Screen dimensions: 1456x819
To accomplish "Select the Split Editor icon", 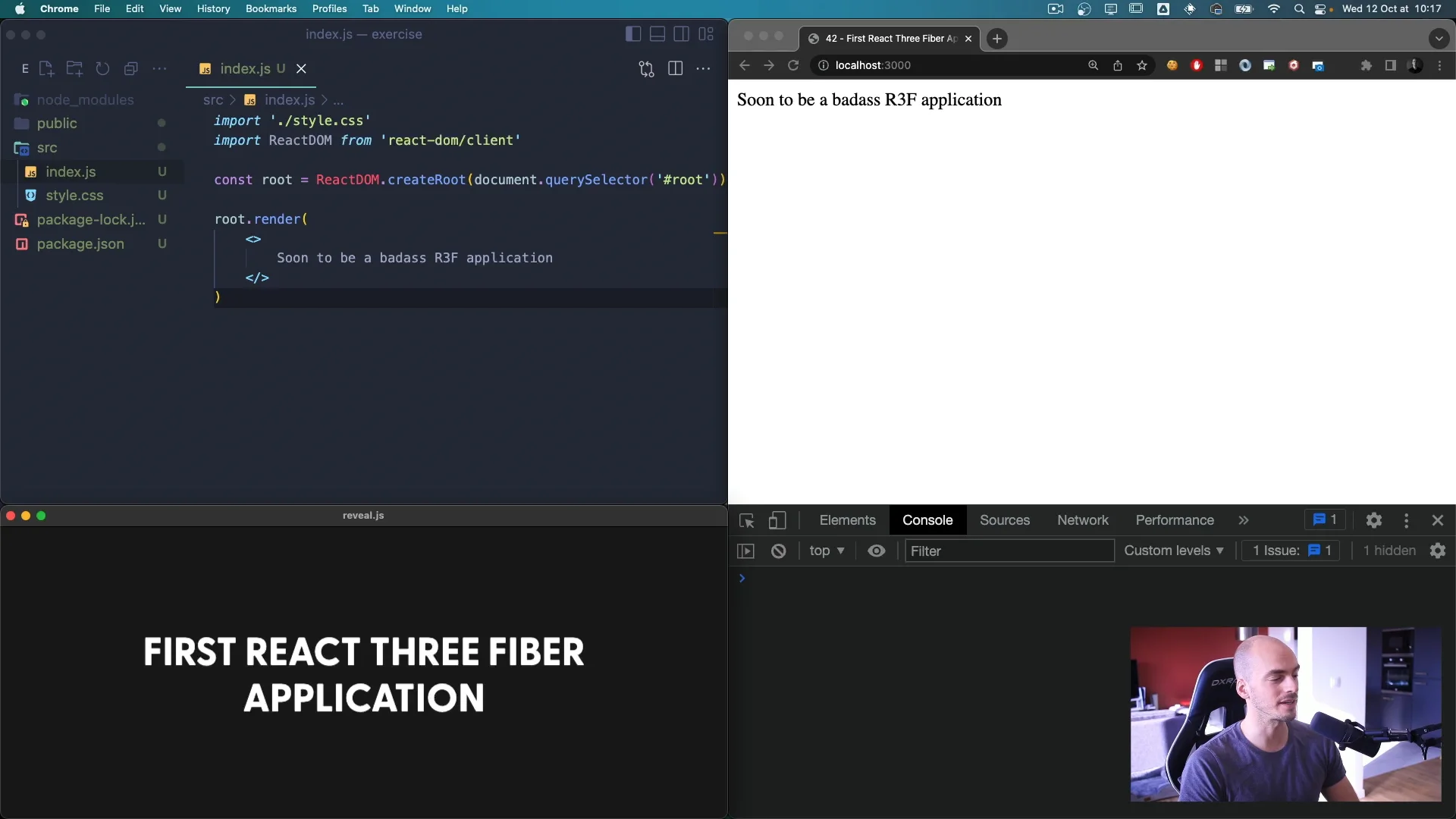I will 676,68.
